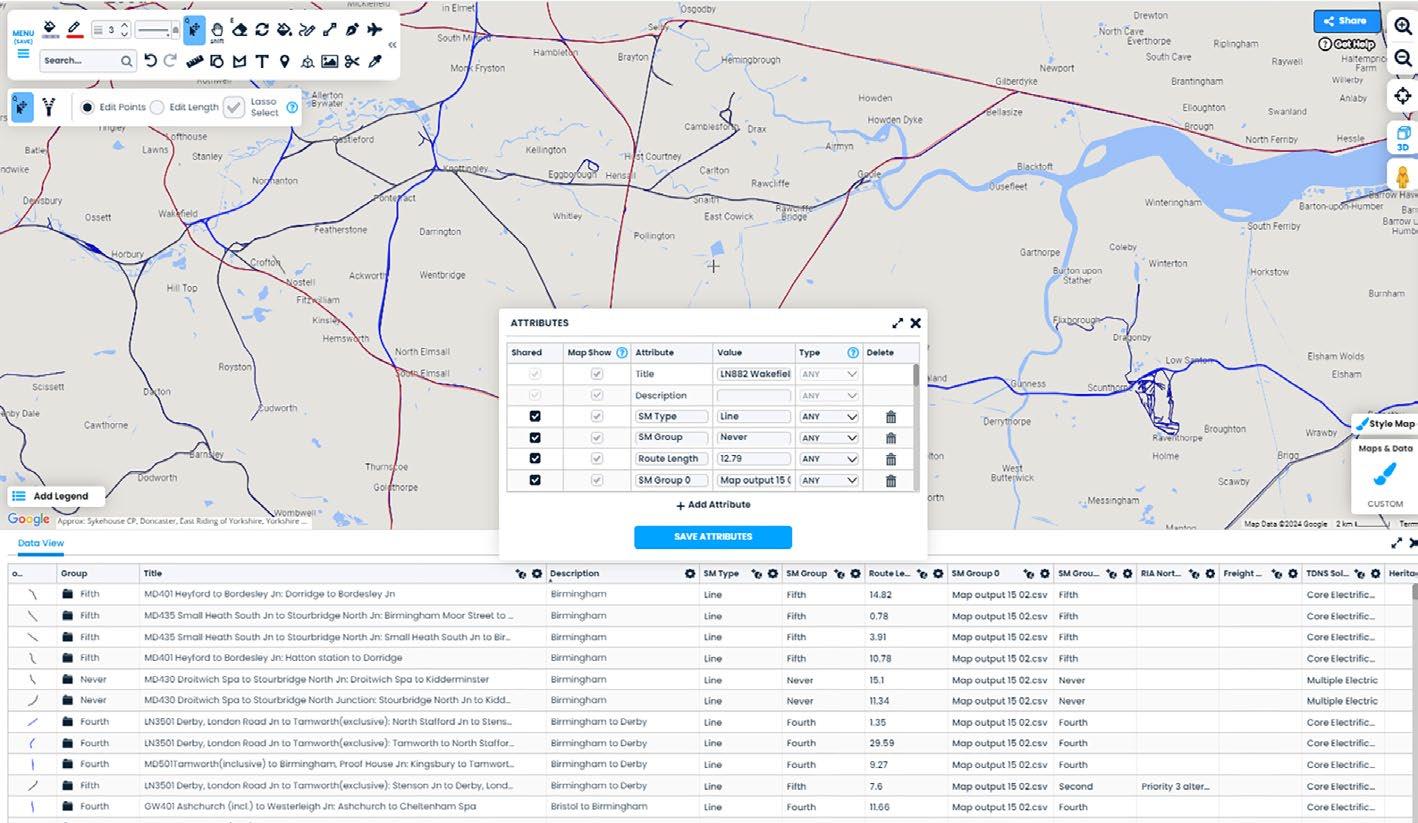This screenshot has height=823, width=1418.
Task: Toggle Shared checkbox for SM Group 0
Action: [x=535, y=480]
